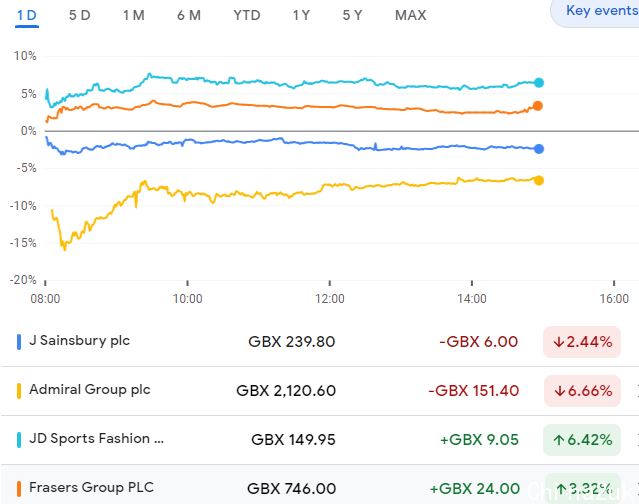Image resolution: width=639 pixels, height=504 pixels.
Task: Click the 10% y-axis label
Action: [25, 56]
